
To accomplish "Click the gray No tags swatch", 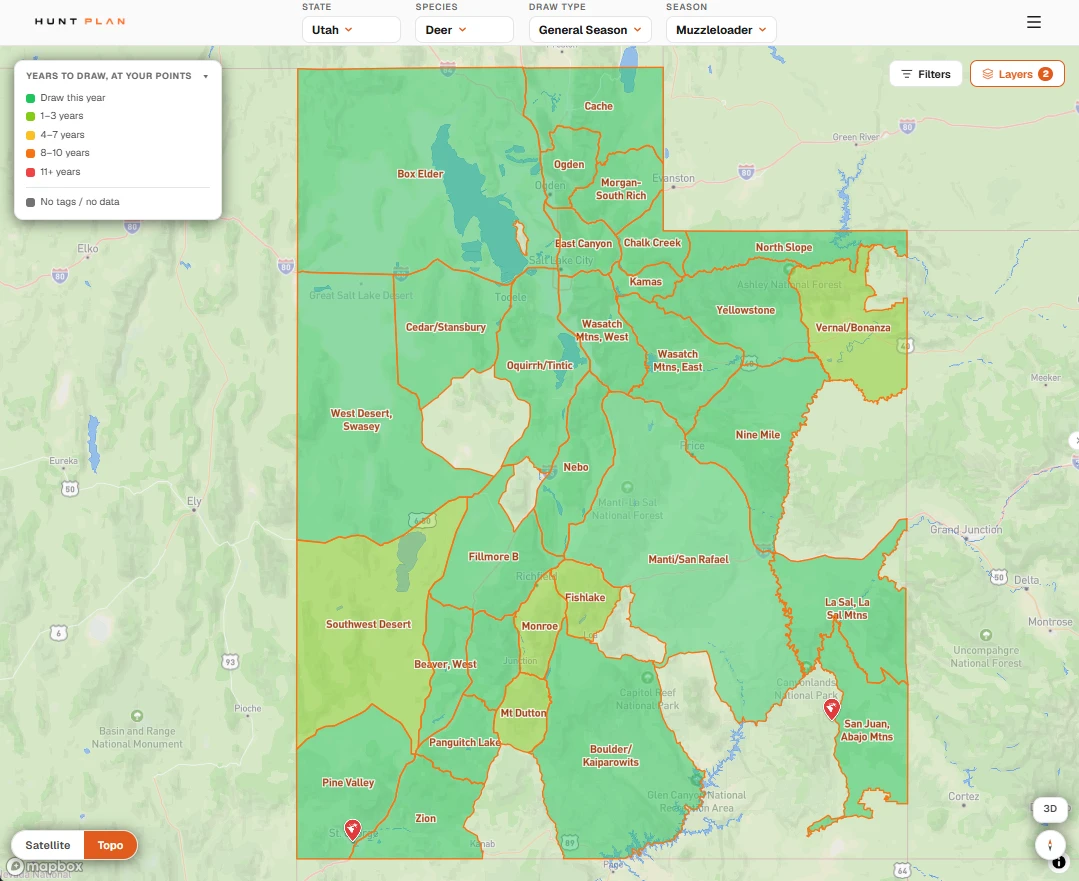I will tap(30, 202).
